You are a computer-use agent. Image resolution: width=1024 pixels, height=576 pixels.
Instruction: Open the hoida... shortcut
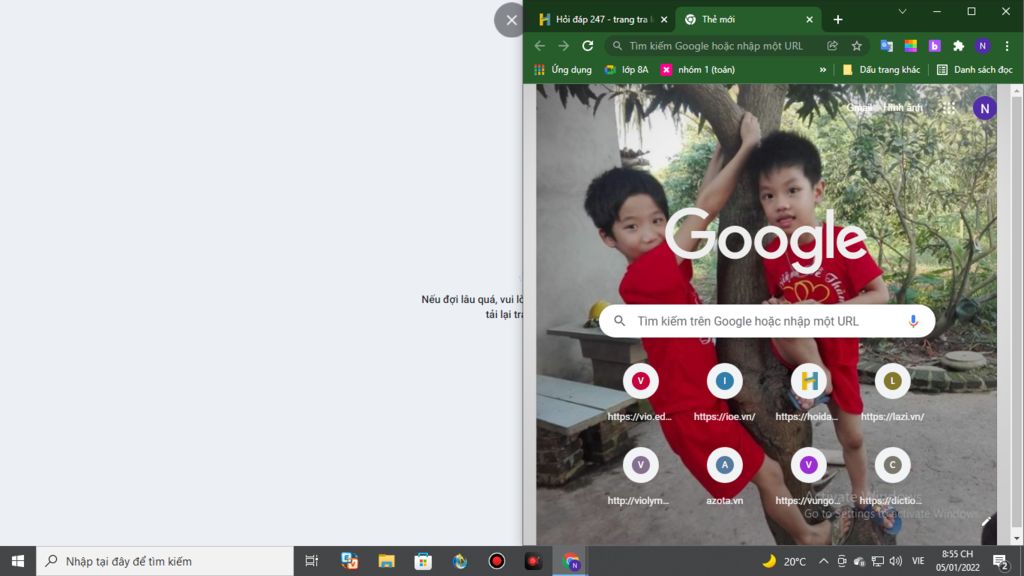click(808, 394)
